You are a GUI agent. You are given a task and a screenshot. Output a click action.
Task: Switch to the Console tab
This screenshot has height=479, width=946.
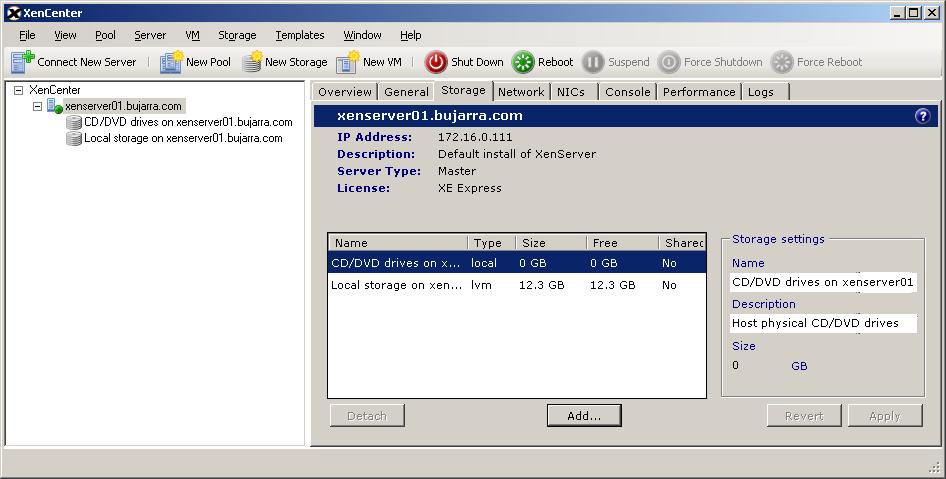point(627,92)
